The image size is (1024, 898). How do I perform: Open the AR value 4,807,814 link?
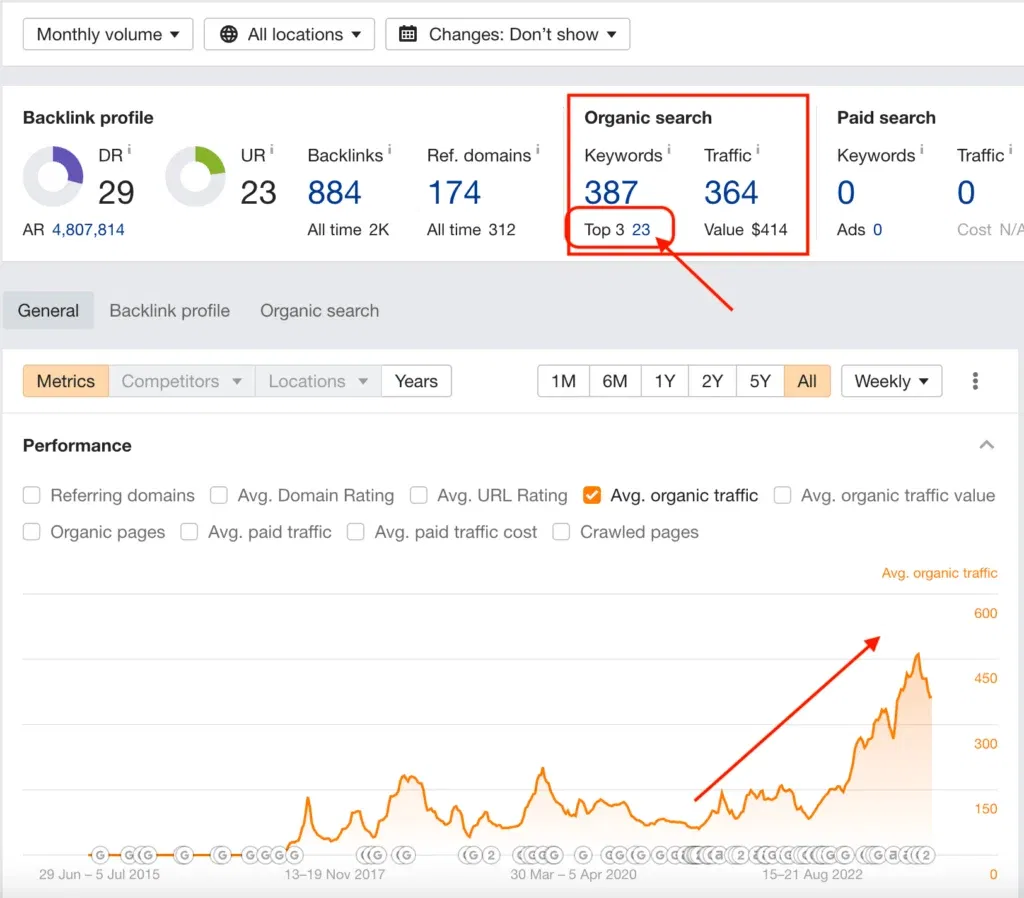[x=88, y=230]
